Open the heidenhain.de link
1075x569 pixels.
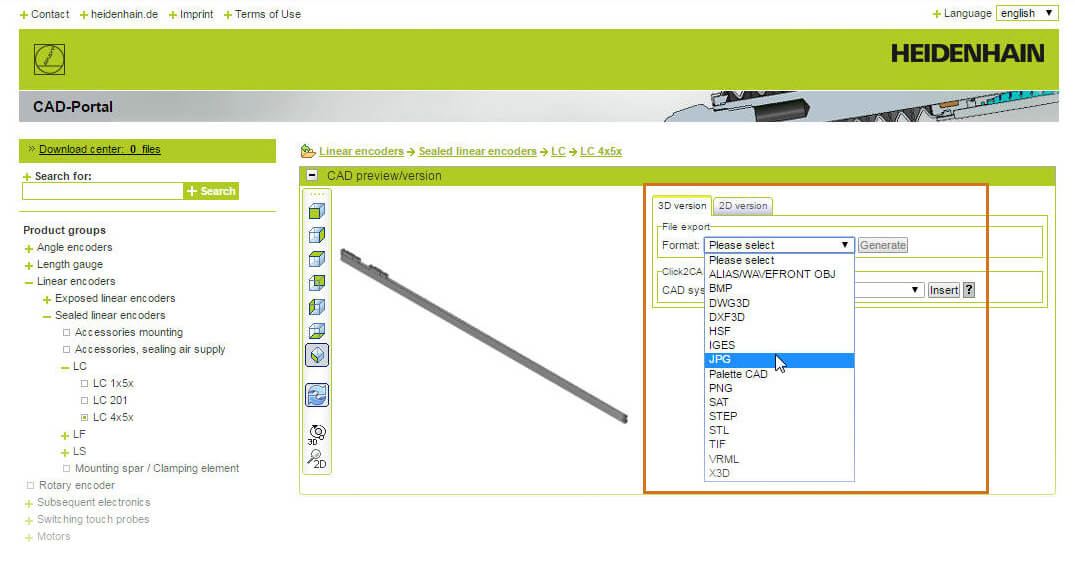point(124,14)
